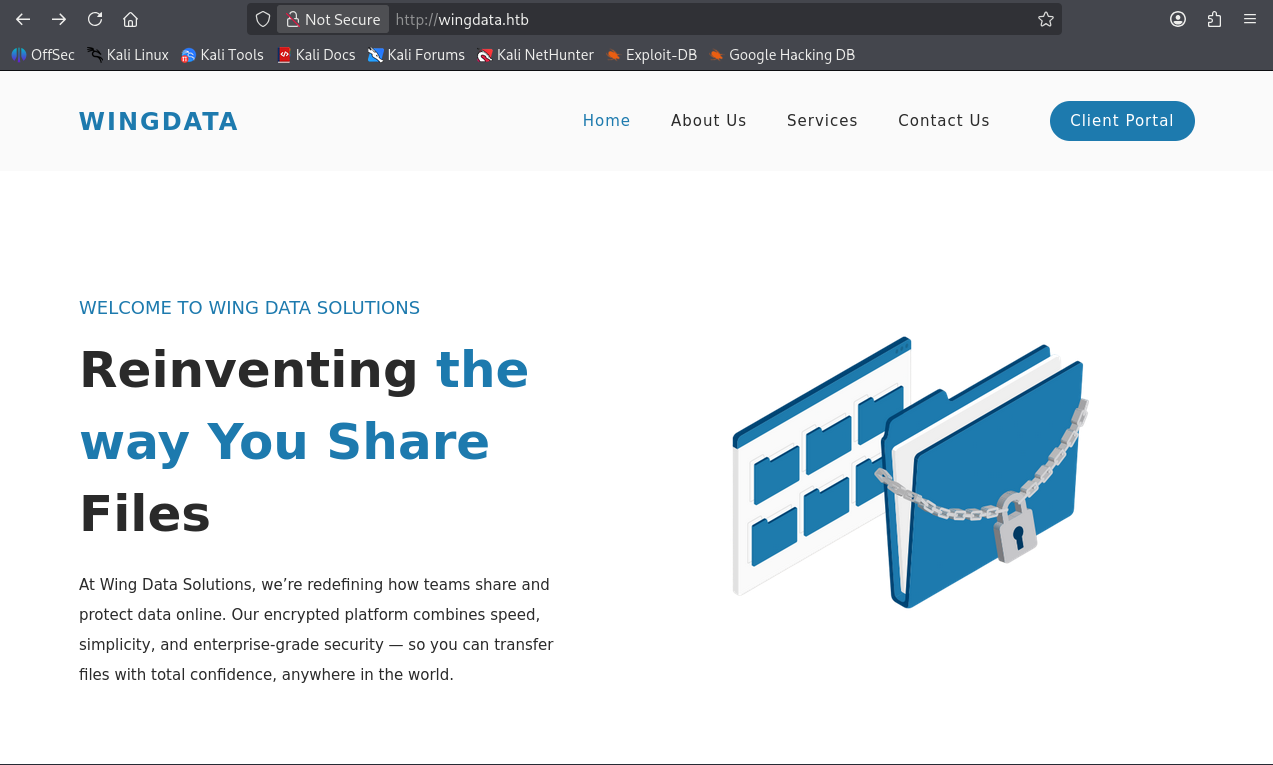Open the Exploit-DB bookmark

pyautogui.click(x=651, y=55)
